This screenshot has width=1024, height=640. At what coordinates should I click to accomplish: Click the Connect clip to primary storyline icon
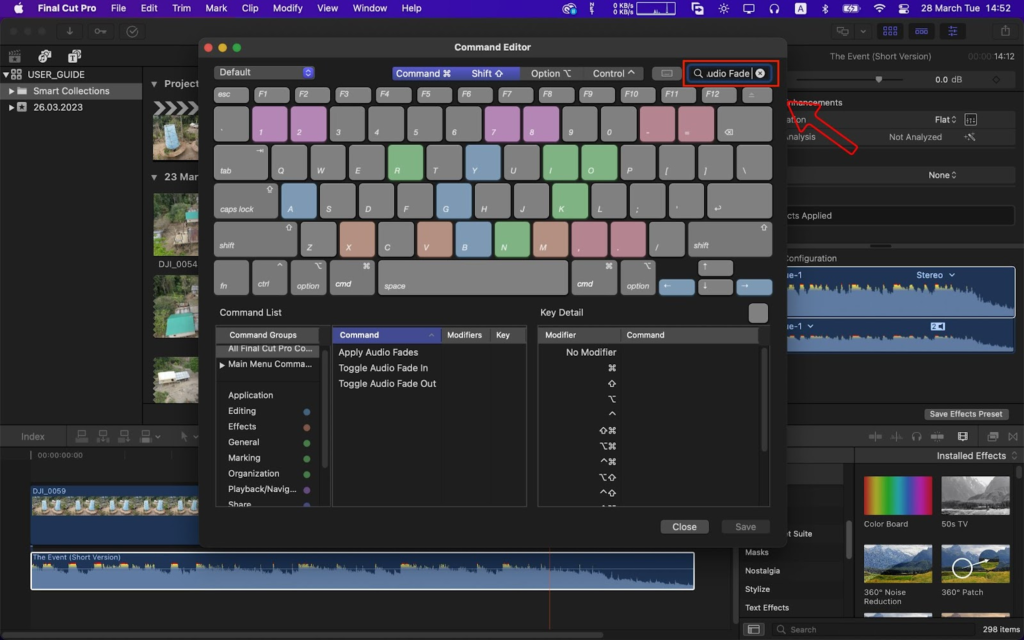(x=82, y=436)
